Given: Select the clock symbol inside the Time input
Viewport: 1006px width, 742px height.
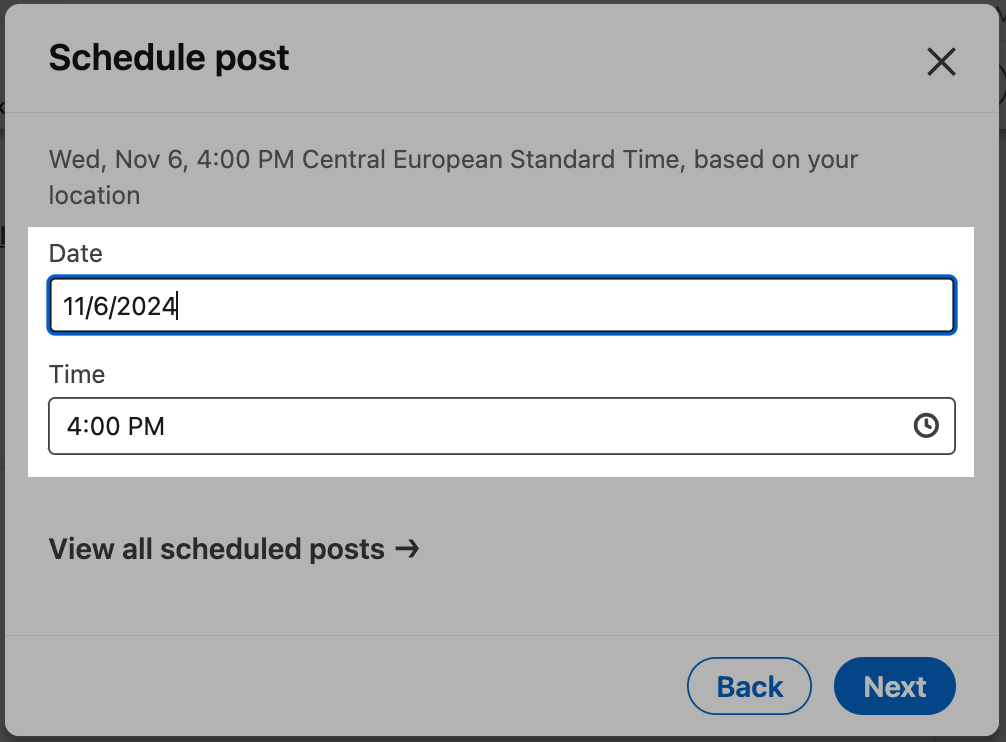Looking at the screenshot, I should tap(926, 426).
